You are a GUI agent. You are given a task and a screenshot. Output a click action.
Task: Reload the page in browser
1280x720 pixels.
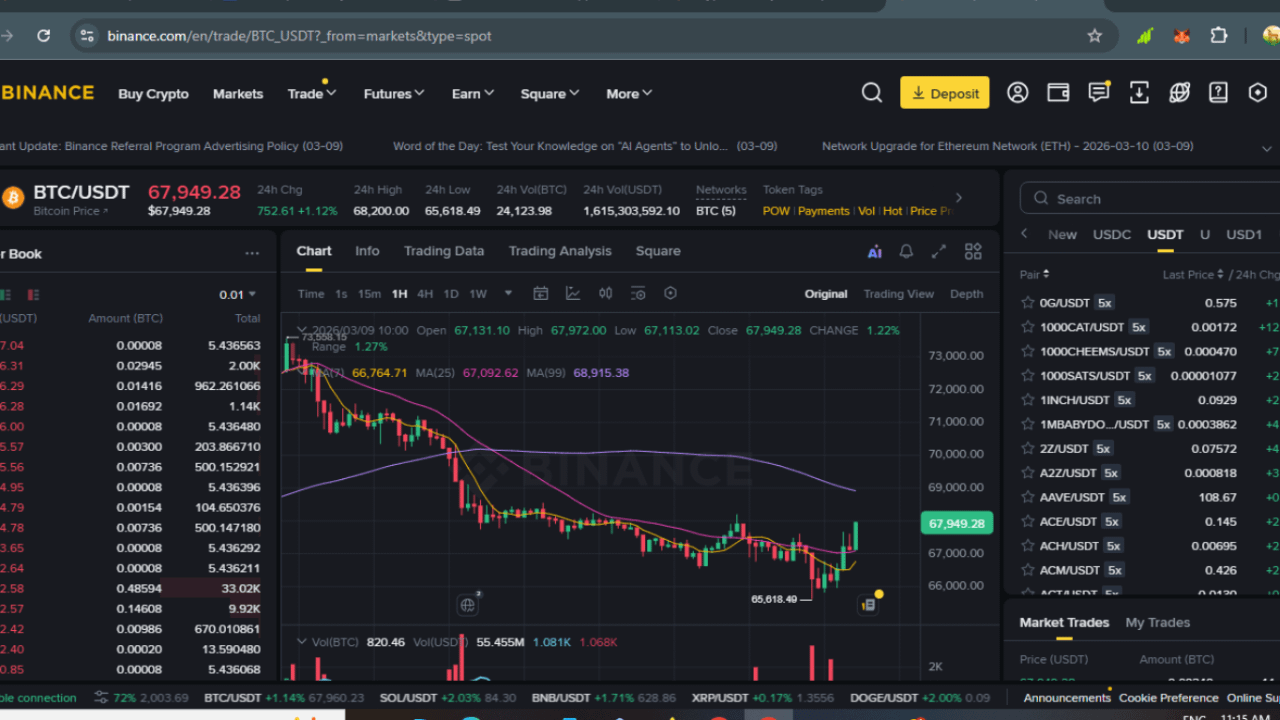click(x=44, y=36)
